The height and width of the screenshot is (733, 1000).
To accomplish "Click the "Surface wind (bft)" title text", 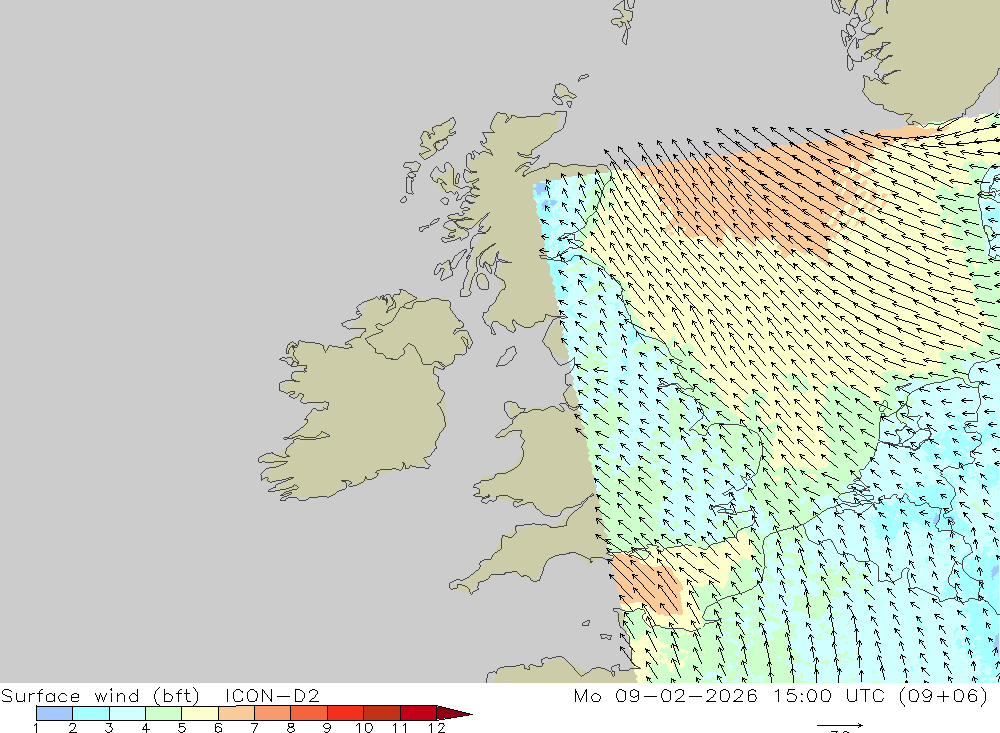I will click(100, 695).
